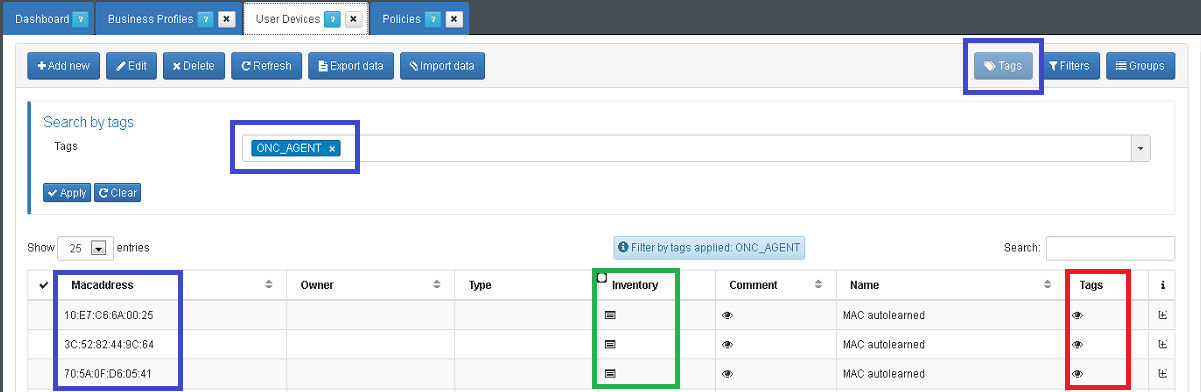1201x392 pixels.
Task: Toggle the select-all checkmark header
Action: pyautogui.click(x=43, y=285)
